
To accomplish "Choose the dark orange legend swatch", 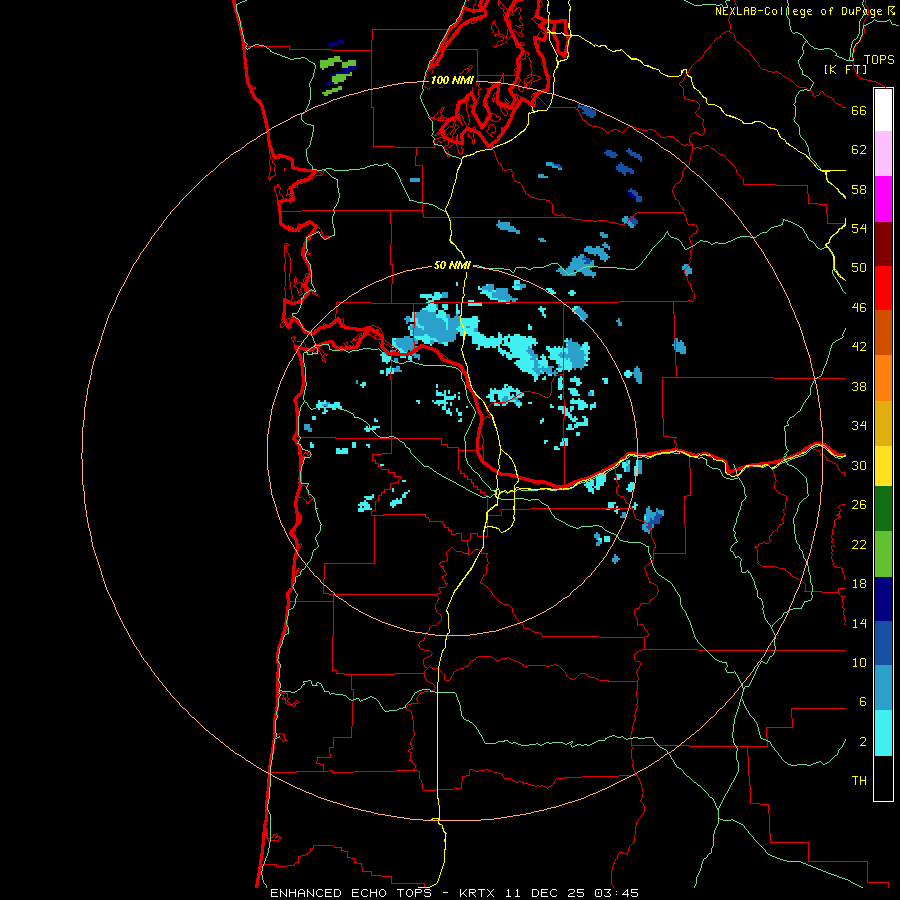I will click(883, 332).
